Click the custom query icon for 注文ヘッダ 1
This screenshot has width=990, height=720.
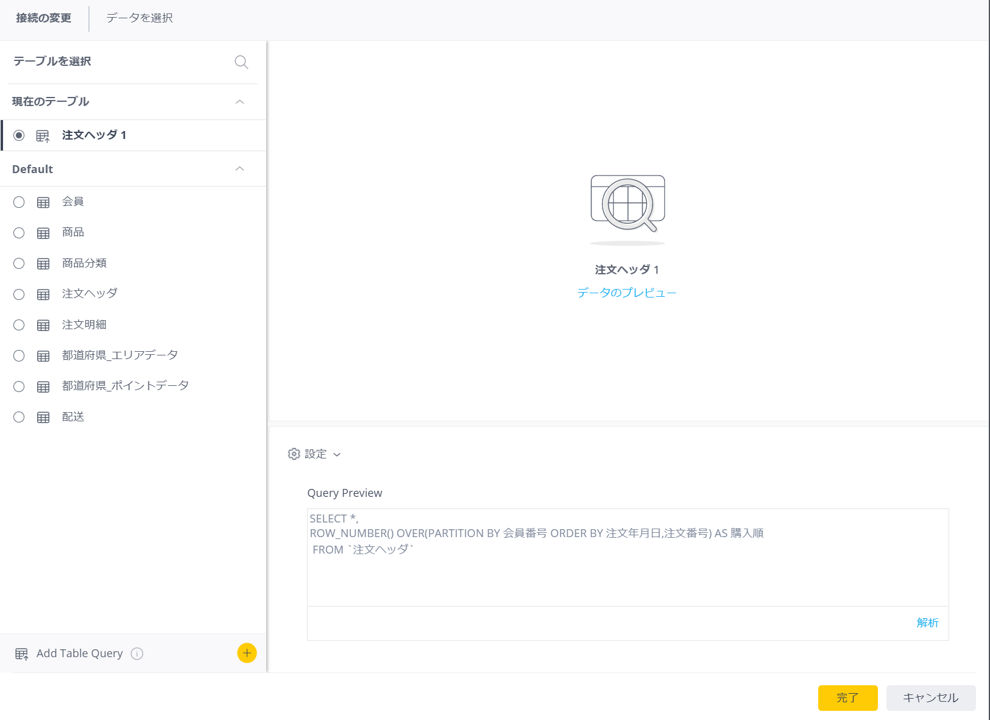pos(43,136)
